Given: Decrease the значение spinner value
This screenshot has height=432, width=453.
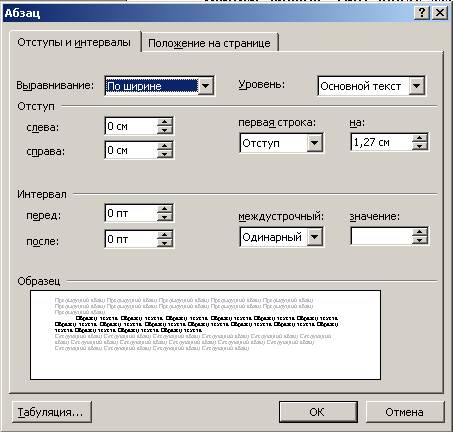Looking at the screenshot, I should click(x=420, y=240).
